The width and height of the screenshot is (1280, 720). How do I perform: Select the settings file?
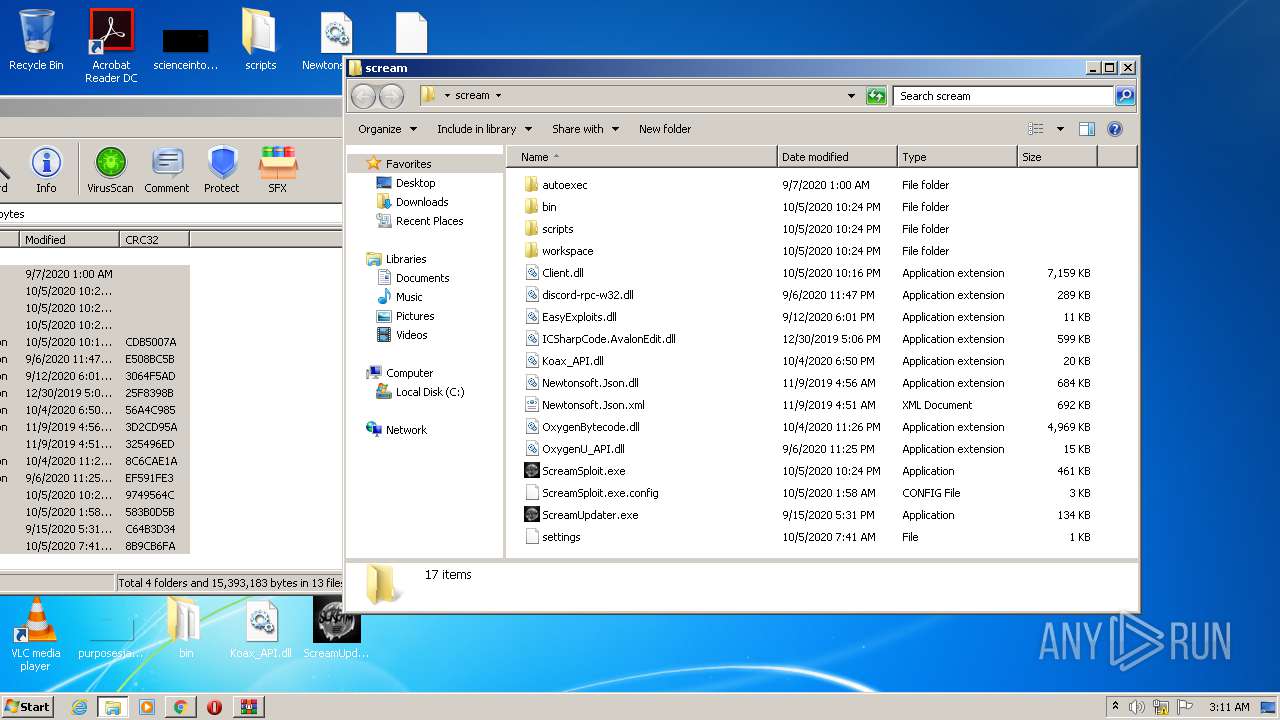(560, 537)
